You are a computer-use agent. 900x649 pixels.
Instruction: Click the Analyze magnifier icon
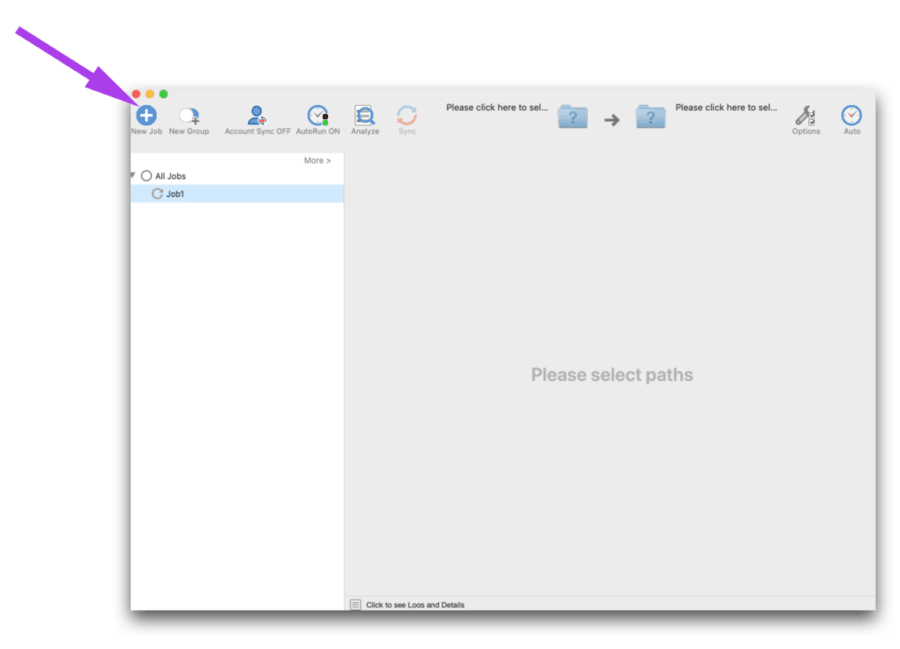point(364,116)
